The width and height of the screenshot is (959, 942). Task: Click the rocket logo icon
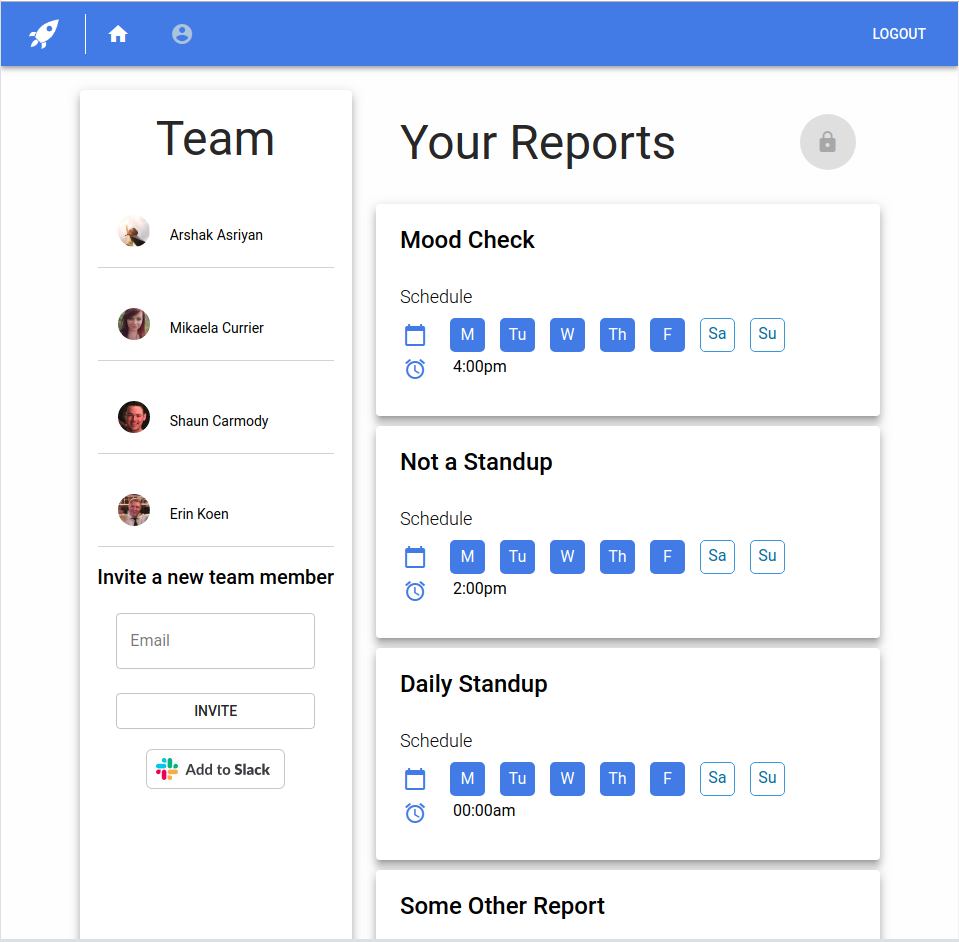pyautogui.click(x=44, y=34)
